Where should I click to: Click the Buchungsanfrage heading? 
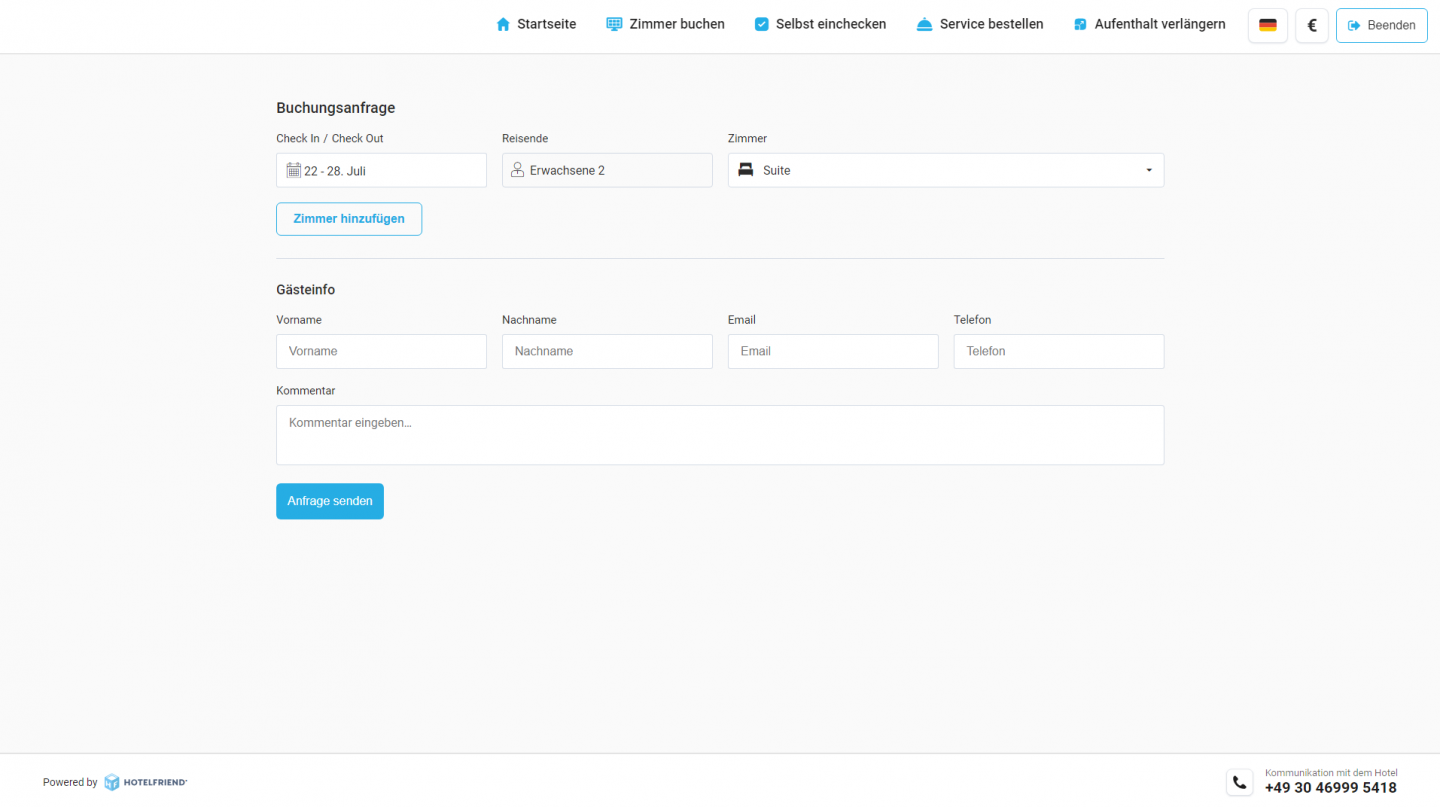tap(336, 108)
